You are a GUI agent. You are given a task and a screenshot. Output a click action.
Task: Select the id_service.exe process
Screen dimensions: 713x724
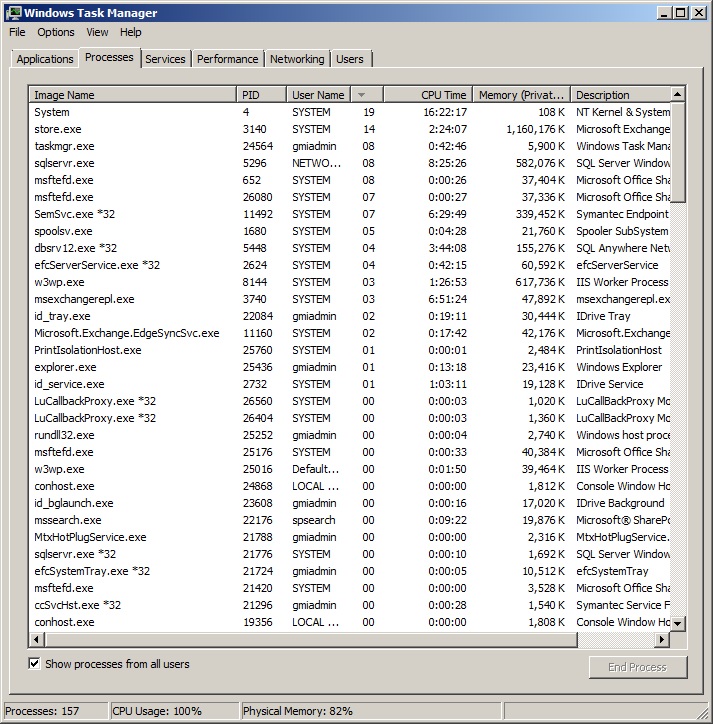(x=350, y=384)
